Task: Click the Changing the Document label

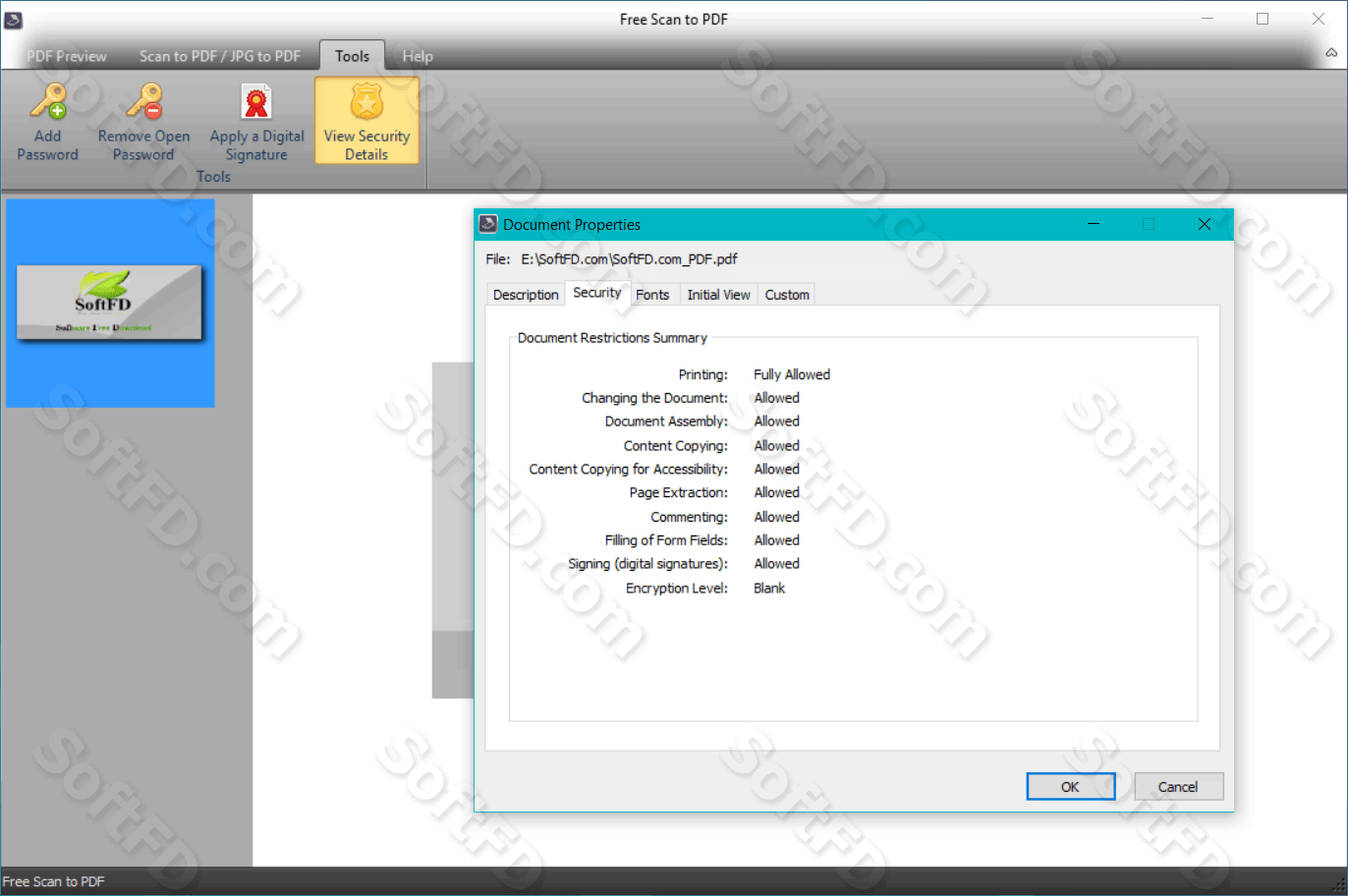Action: (654, 398)
